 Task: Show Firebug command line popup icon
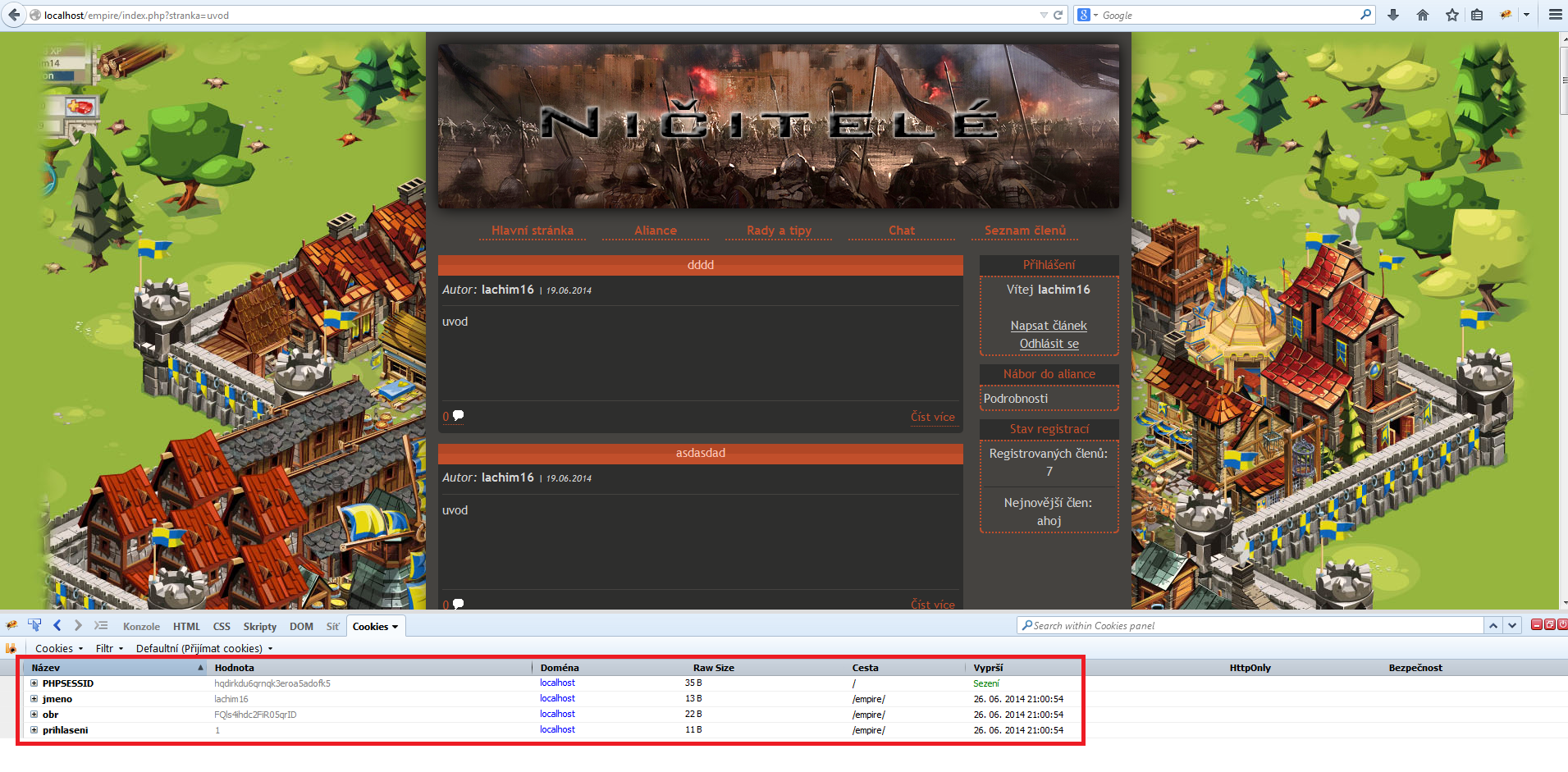101,625
